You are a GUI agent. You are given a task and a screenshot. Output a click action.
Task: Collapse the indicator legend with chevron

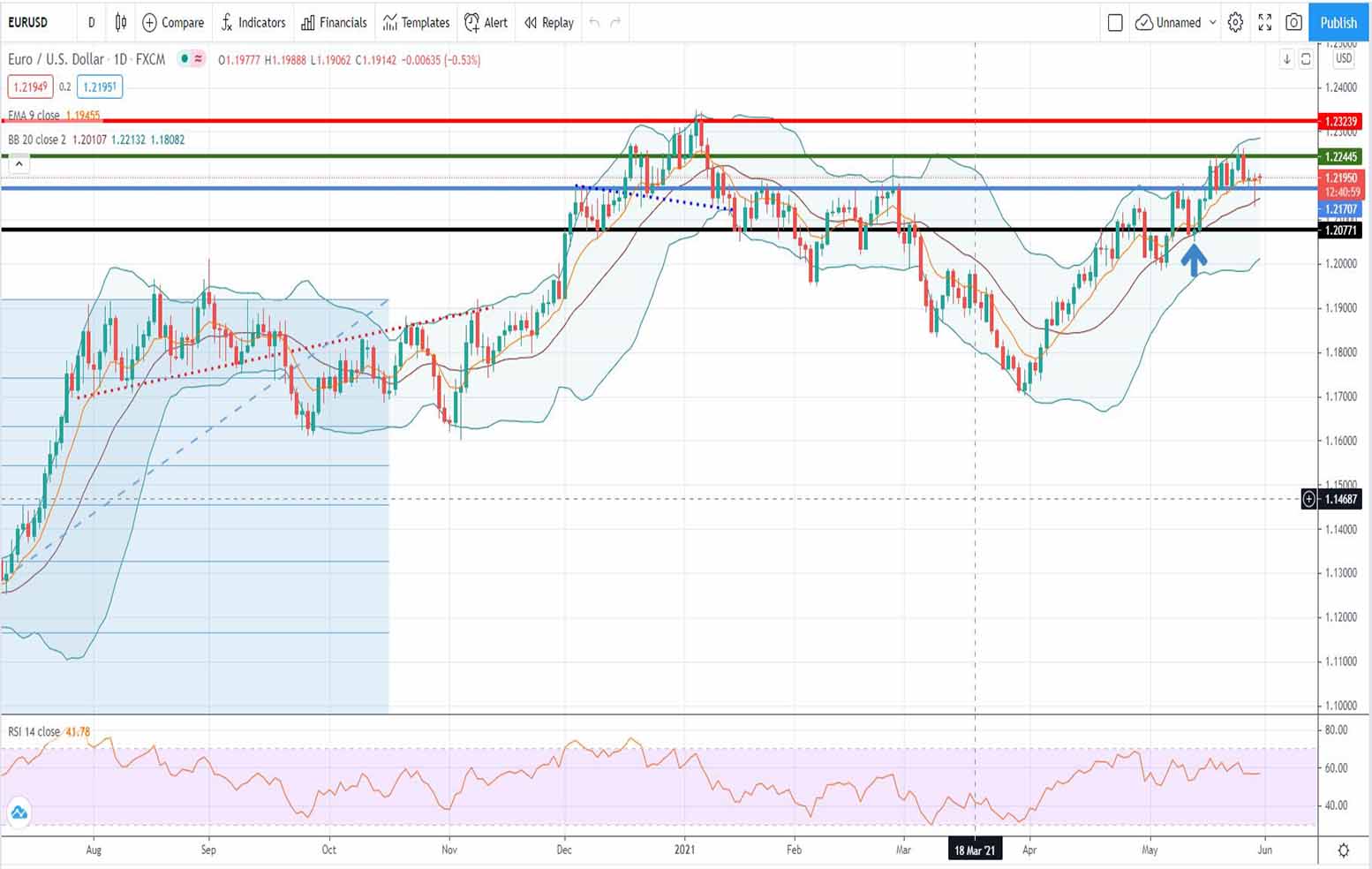(19, 163)
